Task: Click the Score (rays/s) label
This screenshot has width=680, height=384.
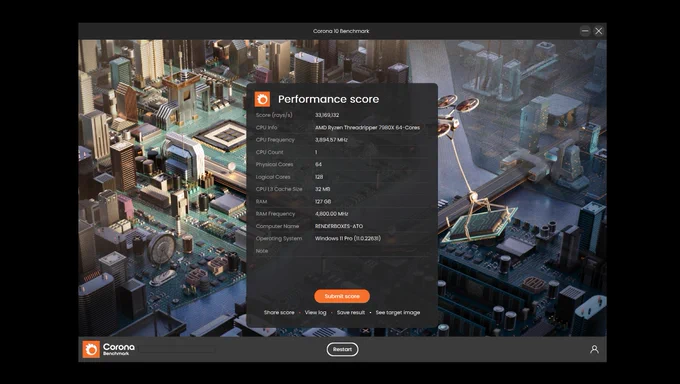Action: click(x=274, y=115)
